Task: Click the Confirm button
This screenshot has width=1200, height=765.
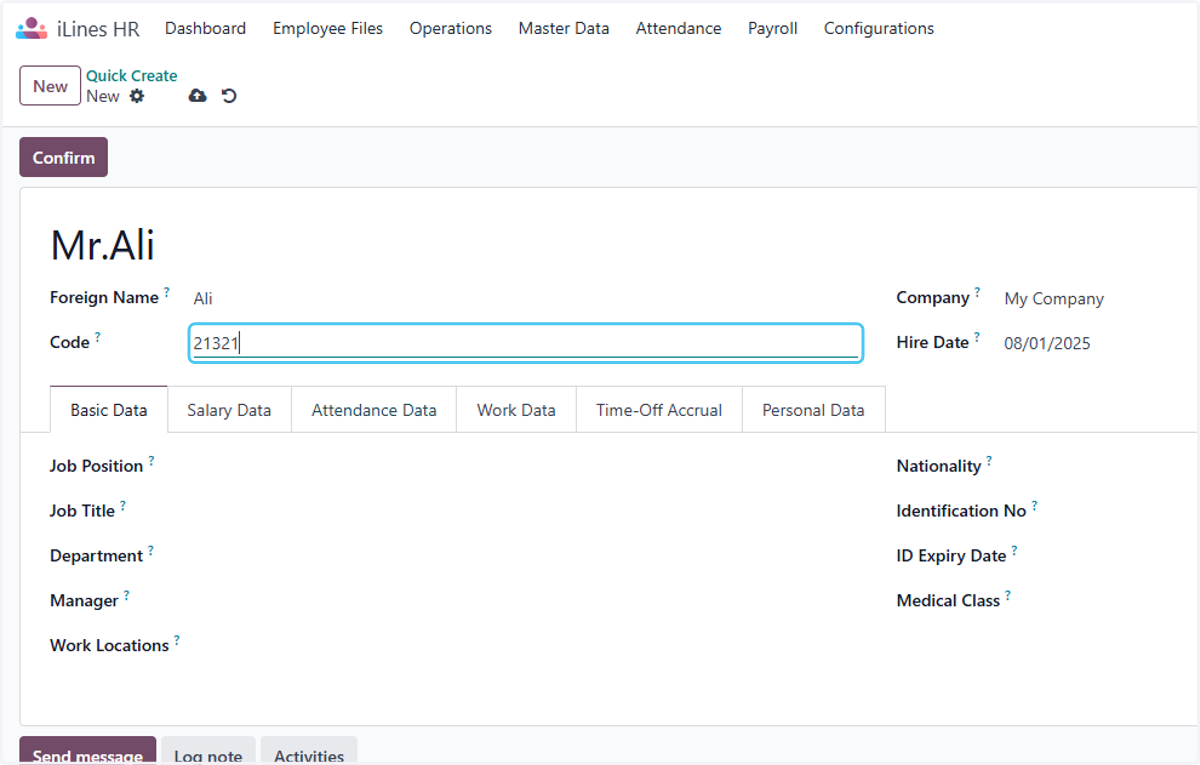Action: click(64, 158)
